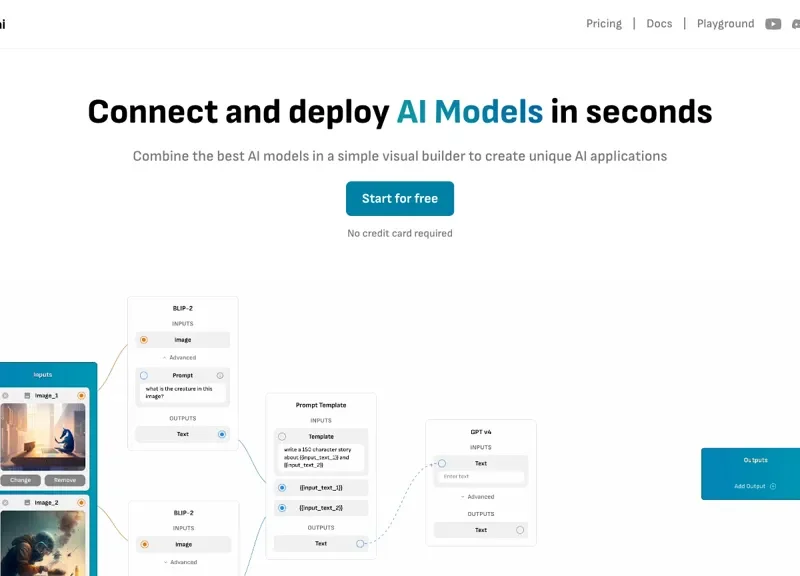This screenshot has height=576, width=800.
Task: Go to Docs in the top navigation
Action: click(659, 24)
